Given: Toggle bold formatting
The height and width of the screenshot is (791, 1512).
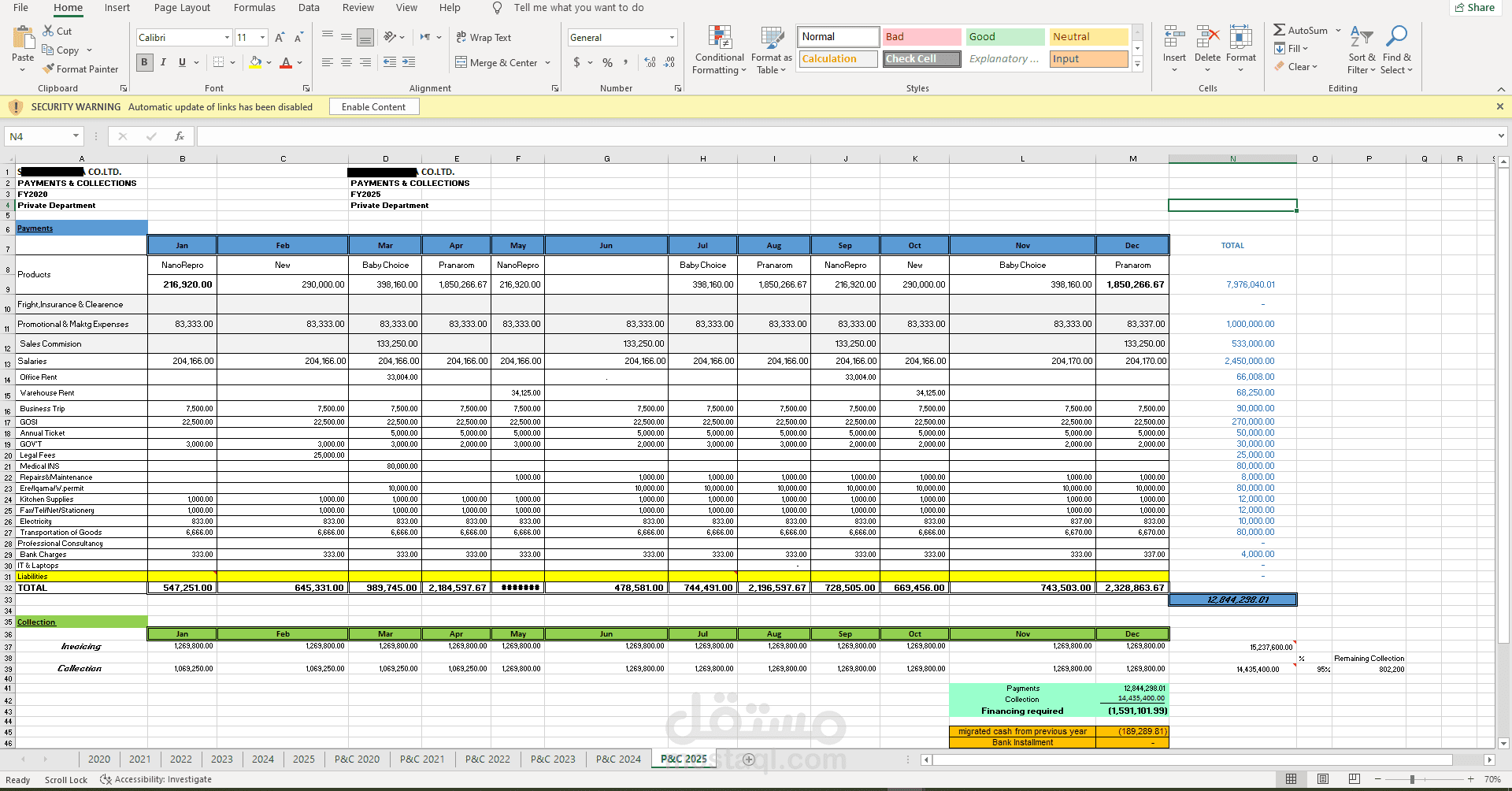Looking at the screenshot, I should click(x=144, y=62).
